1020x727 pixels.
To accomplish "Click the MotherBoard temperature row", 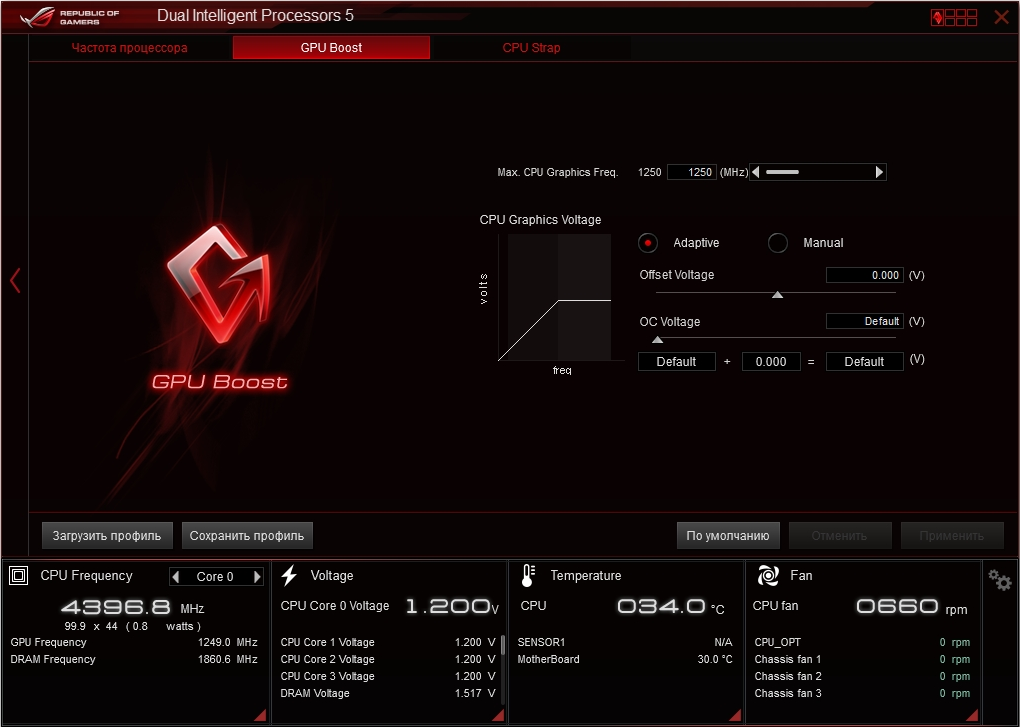I will pyautogui.click(x=625, y=659).
